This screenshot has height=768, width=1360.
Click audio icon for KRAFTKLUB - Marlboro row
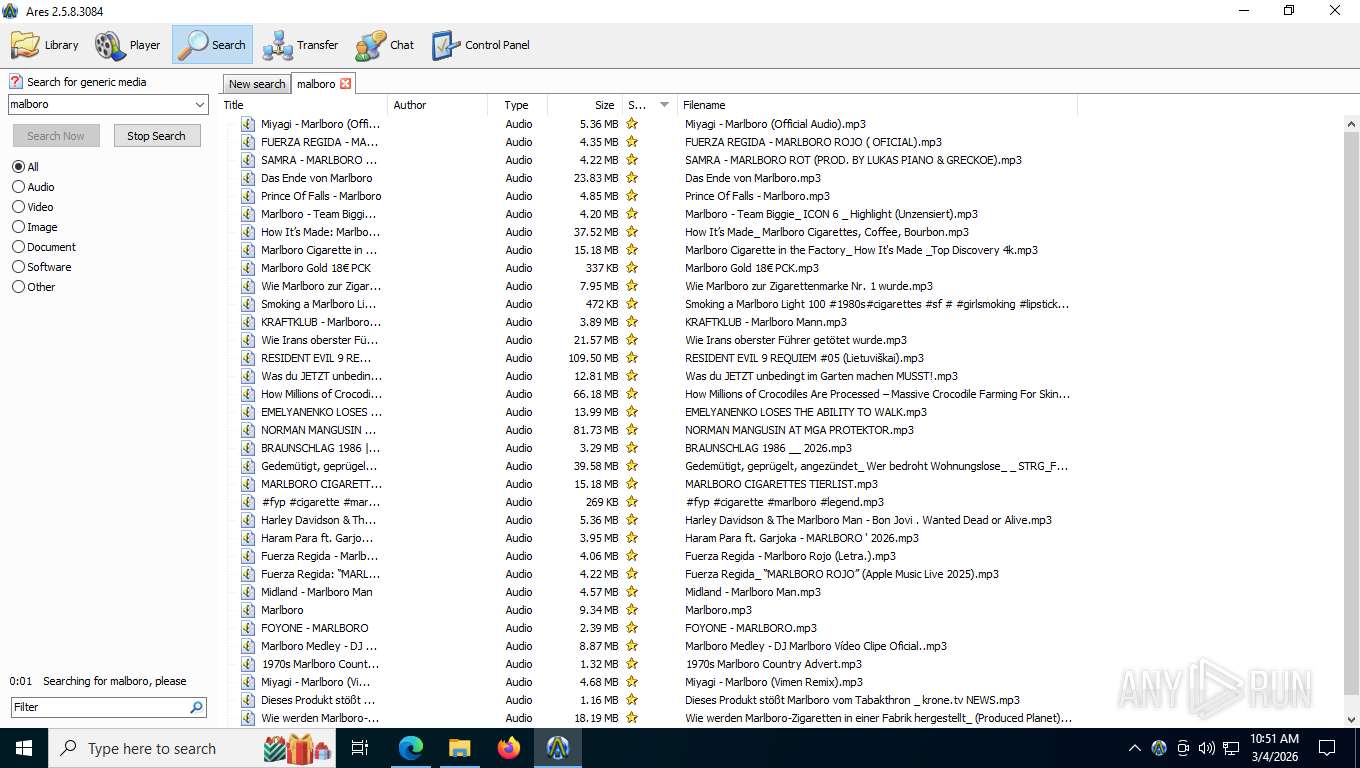(x=248, y=322)
